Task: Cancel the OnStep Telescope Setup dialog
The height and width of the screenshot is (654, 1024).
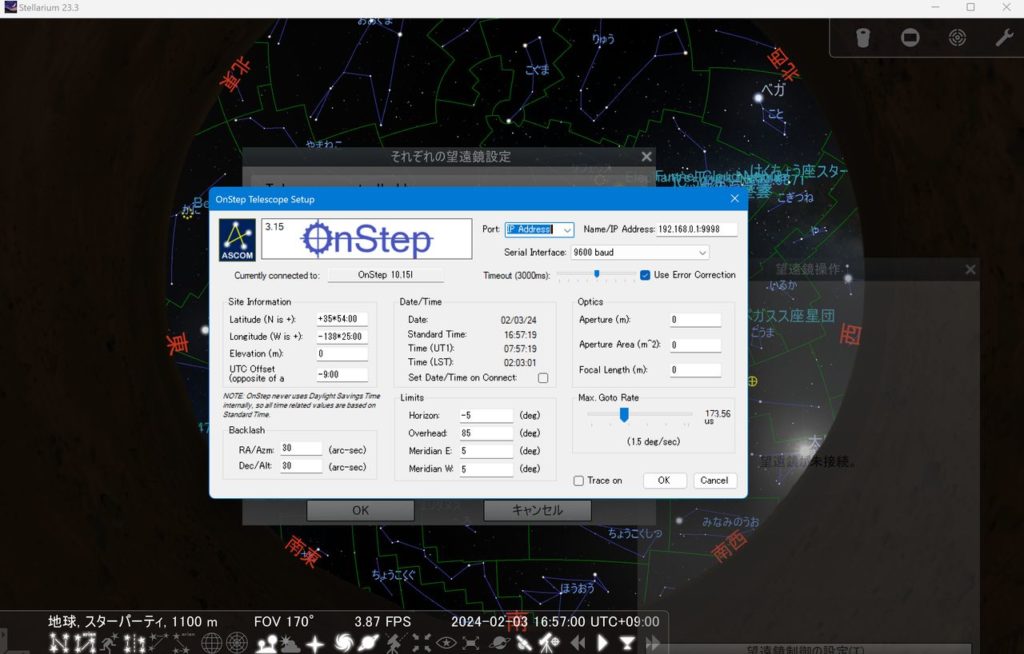Action: point(714,481)
